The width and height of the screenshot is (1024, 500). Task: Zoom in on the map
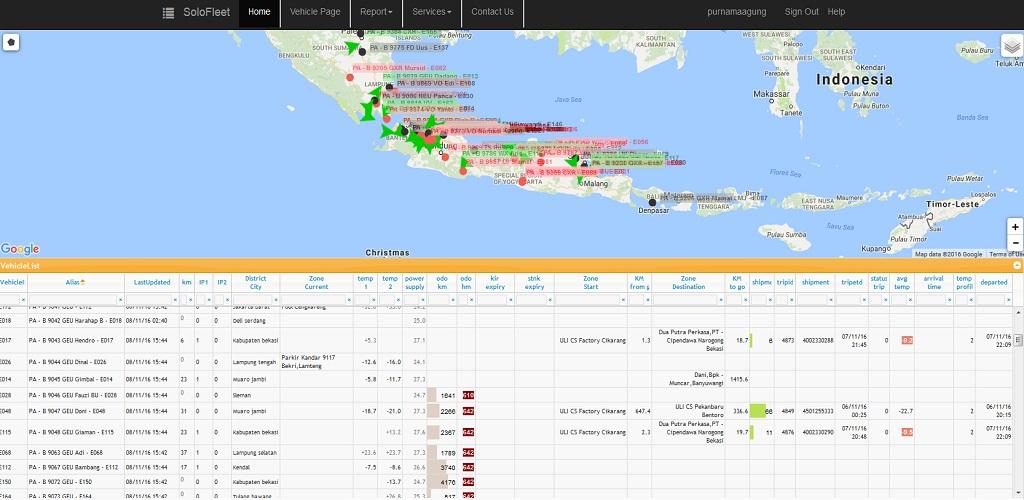1015,227
